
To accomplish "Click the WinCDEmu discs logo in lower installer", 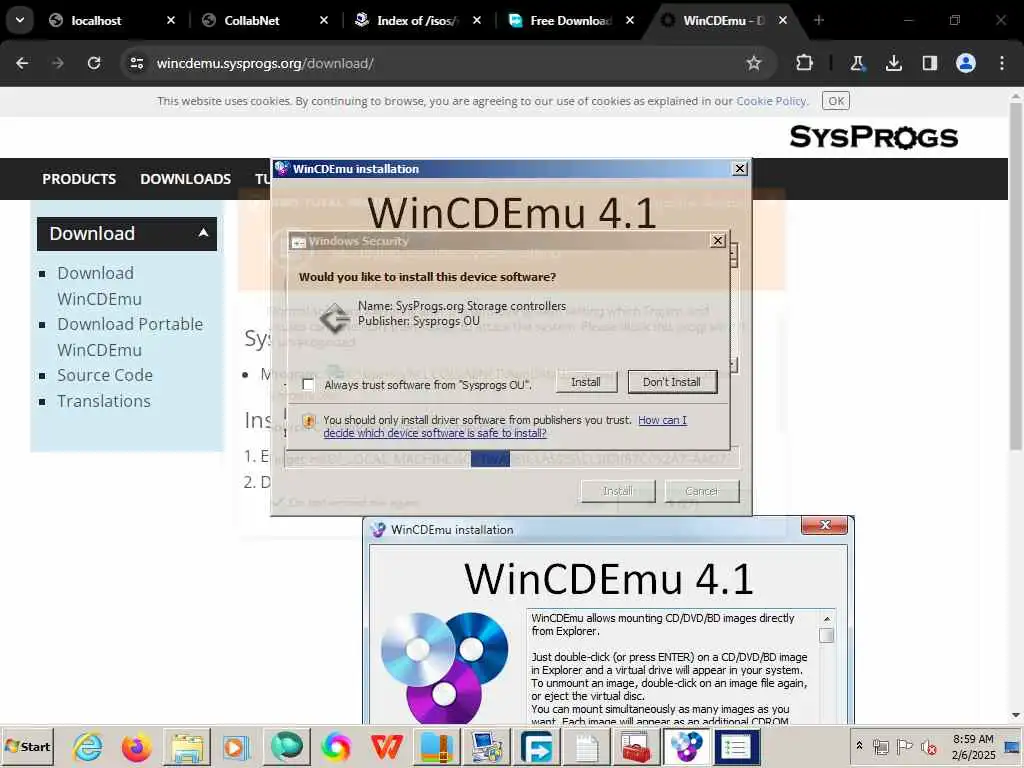I will coord(445,666).
